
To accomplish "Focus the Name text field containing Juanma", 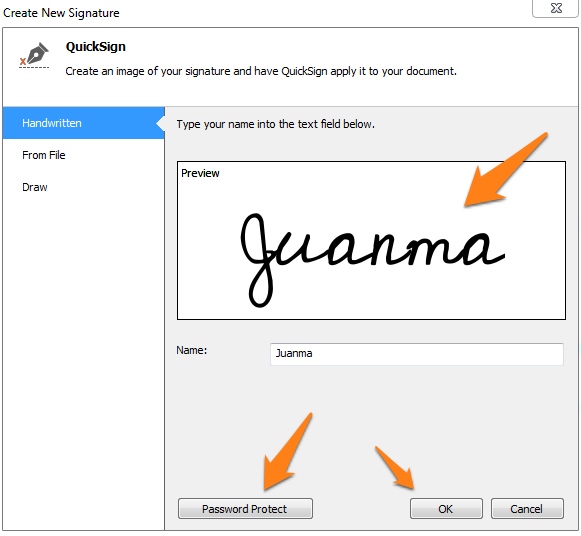I will (417, 354).
